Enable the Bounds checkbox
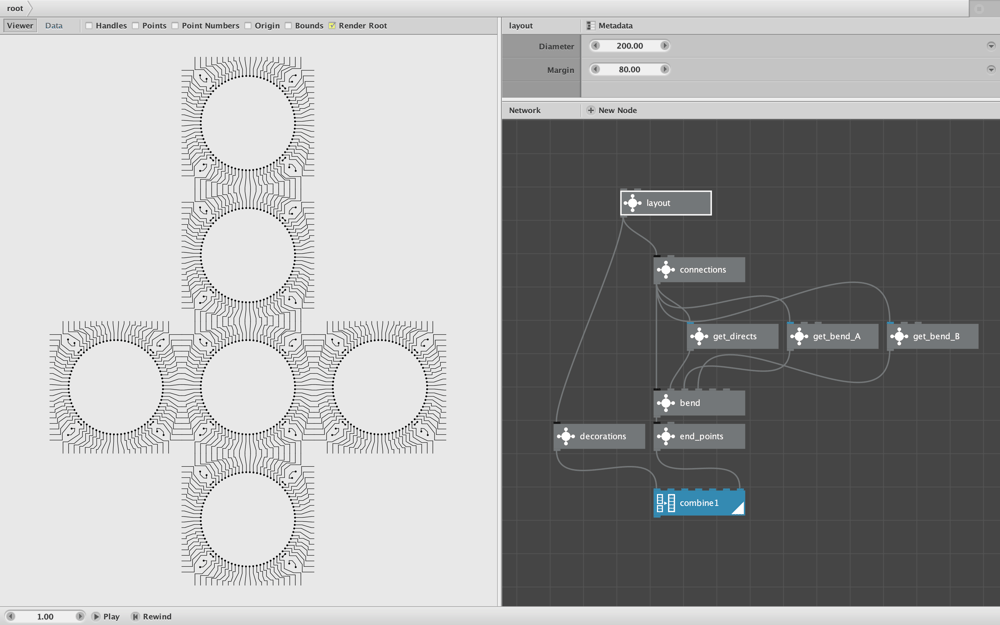The height and width of the screenshot is (625, 1000). (288, 26)
